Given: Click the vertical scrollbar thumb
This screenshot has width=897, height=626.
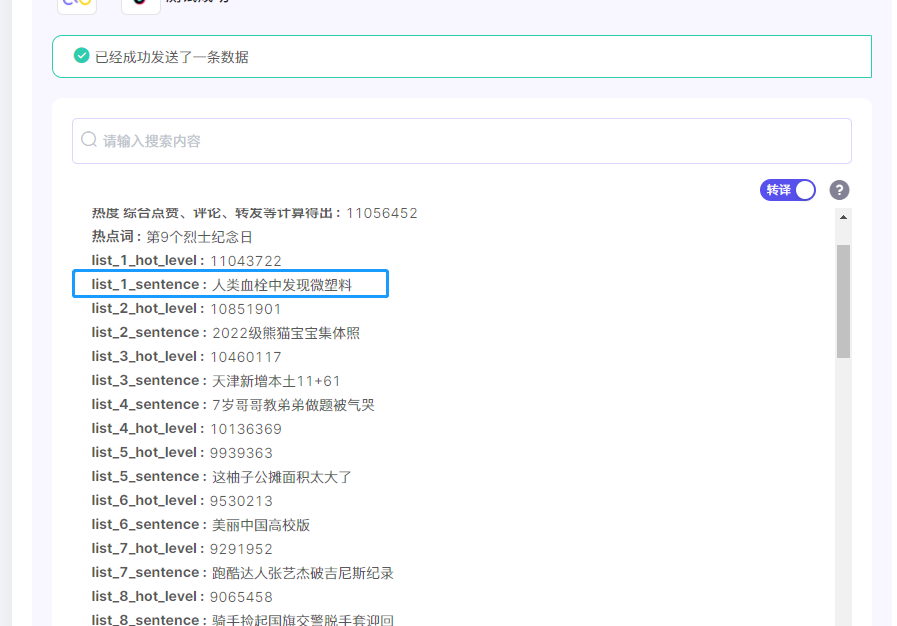Looking at the screenshot, I should 843,301.
